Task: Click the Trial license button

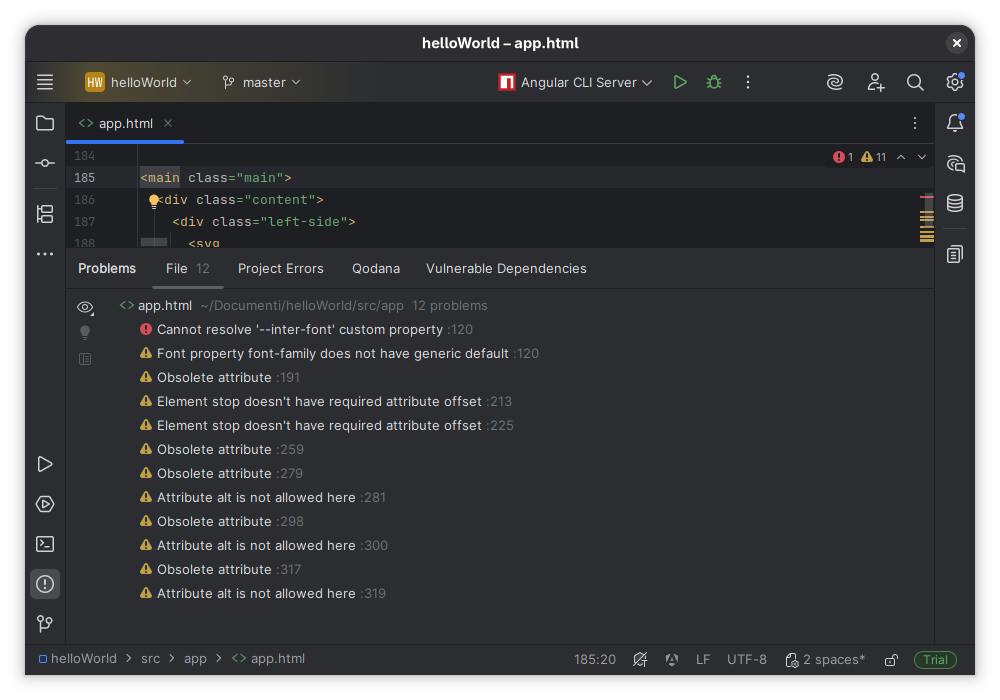Action: (x=935, y=660)
